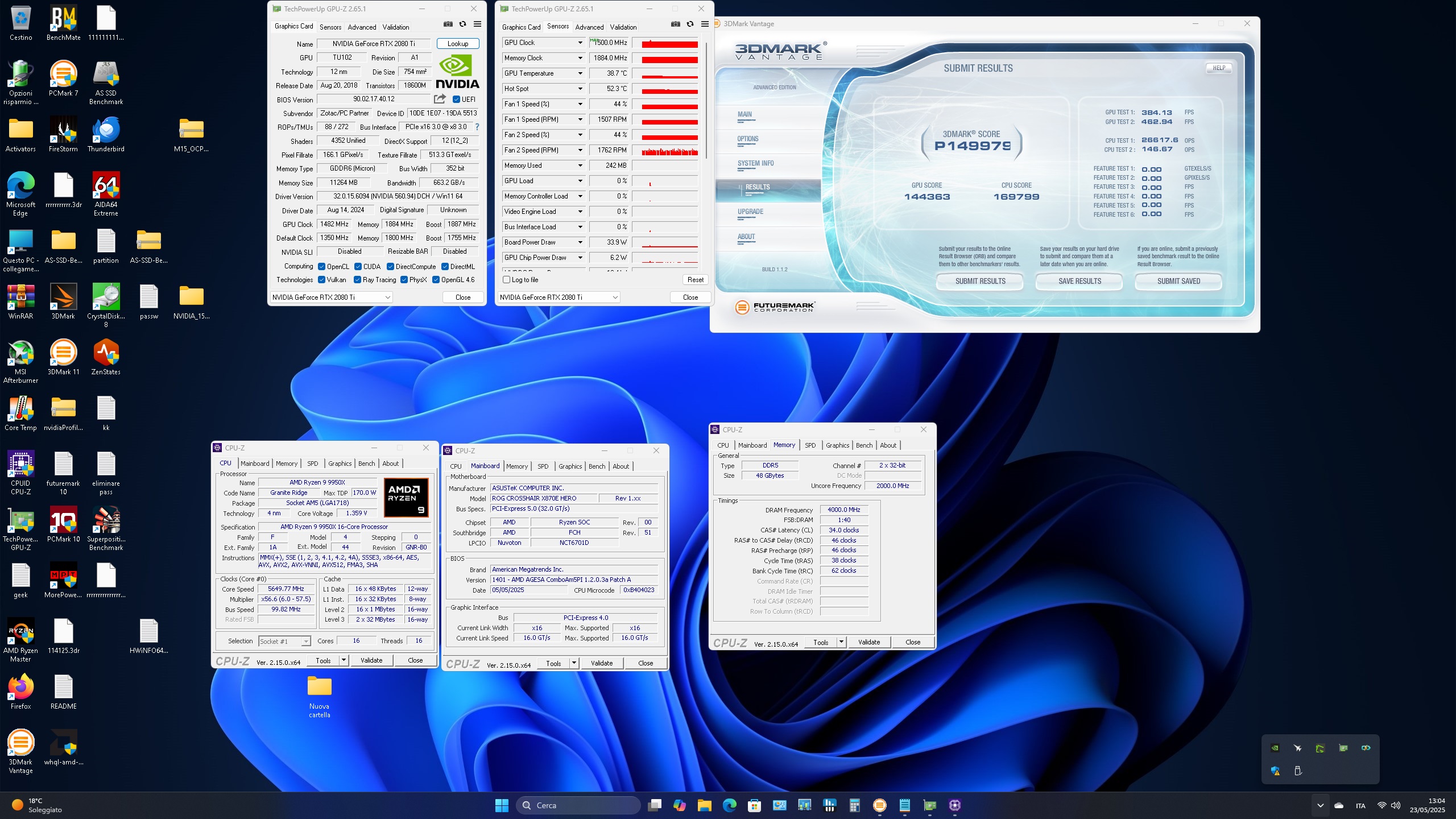The height and width of the screenshot is (819, 1456).
Task: Toggle the DirectML checkbox in GPU-Z
Action: pos(445,267)
